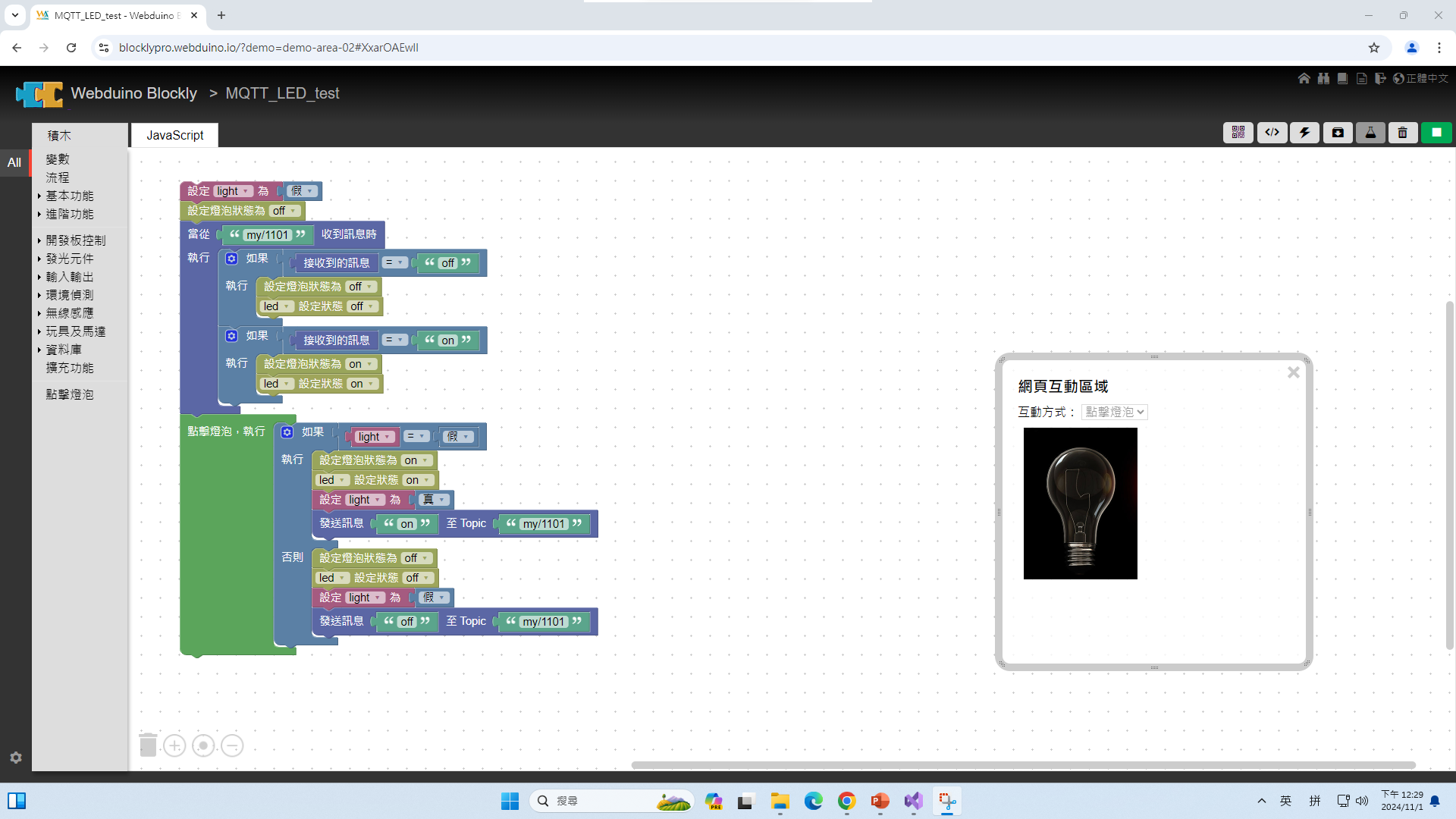Image resolution: width=1456 pixels, height=819 pixels.
Task: Toggle the flask demo area button
Action: [1370, 133]
